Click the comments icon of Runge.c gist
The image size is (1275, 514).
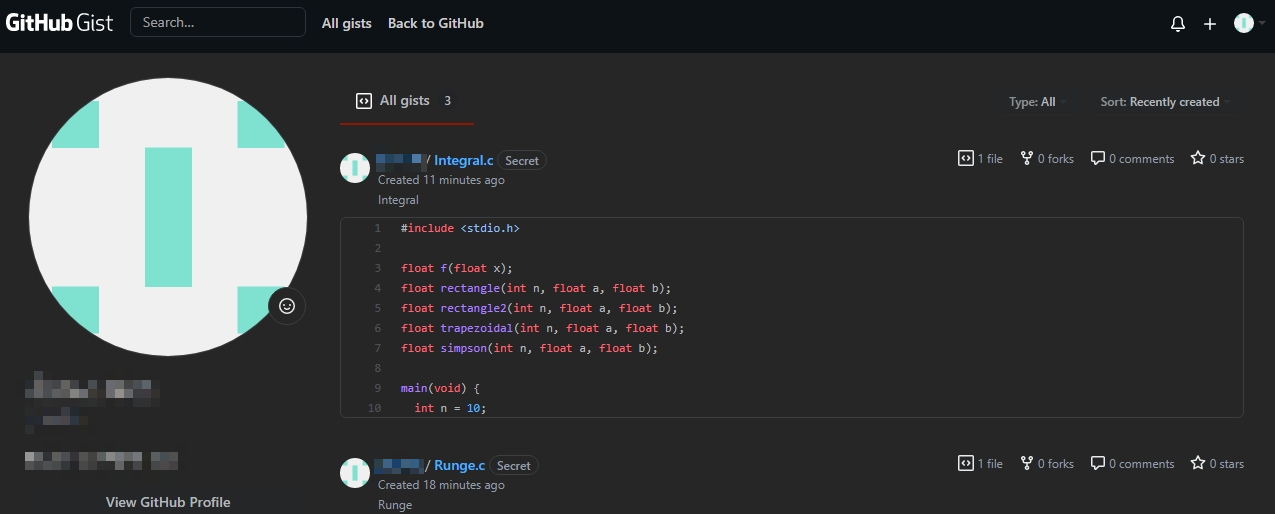(1098, 463)
